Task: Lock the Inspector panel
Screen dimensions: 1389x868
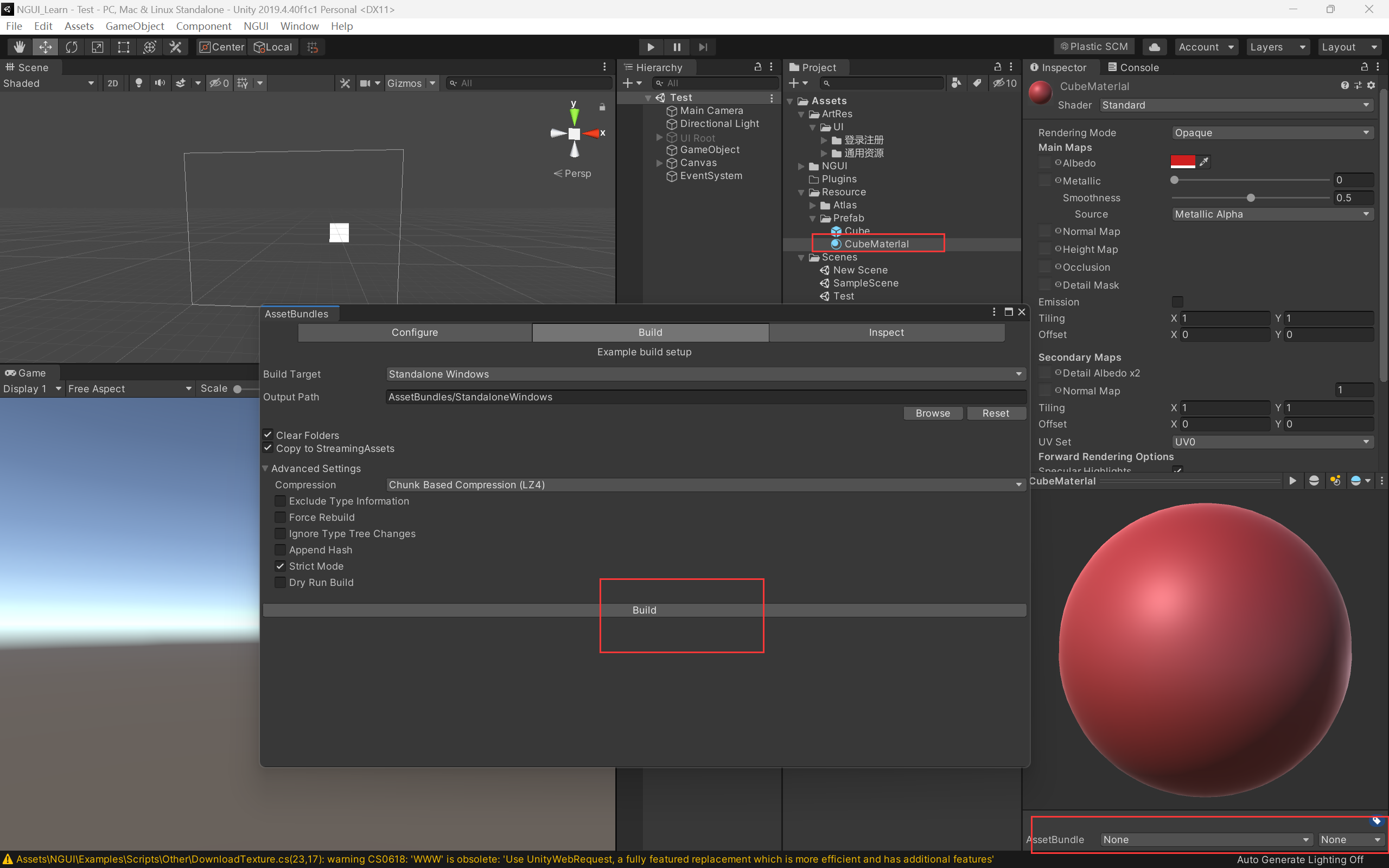Action: click(1365, 67)
